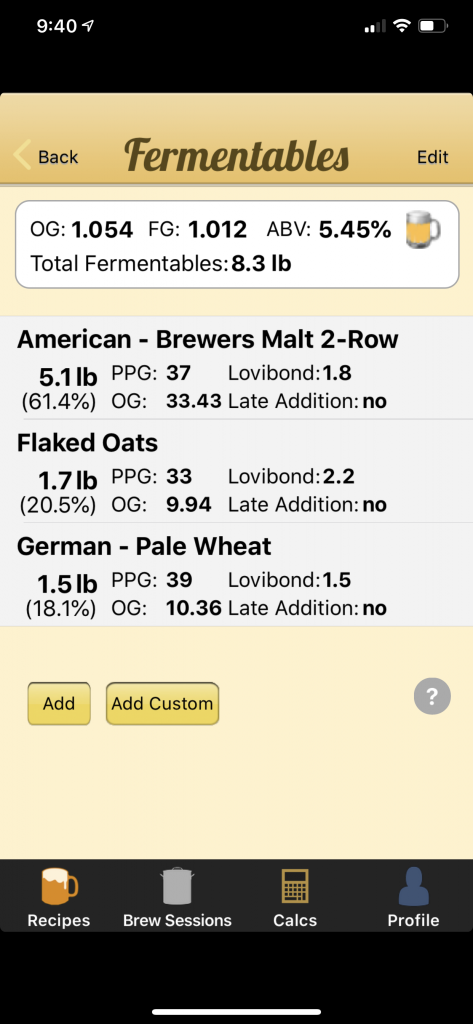
Task: Open the American Brewers Malt 2-Row entry
Action: pyautogui.click(x=236, y=368)
